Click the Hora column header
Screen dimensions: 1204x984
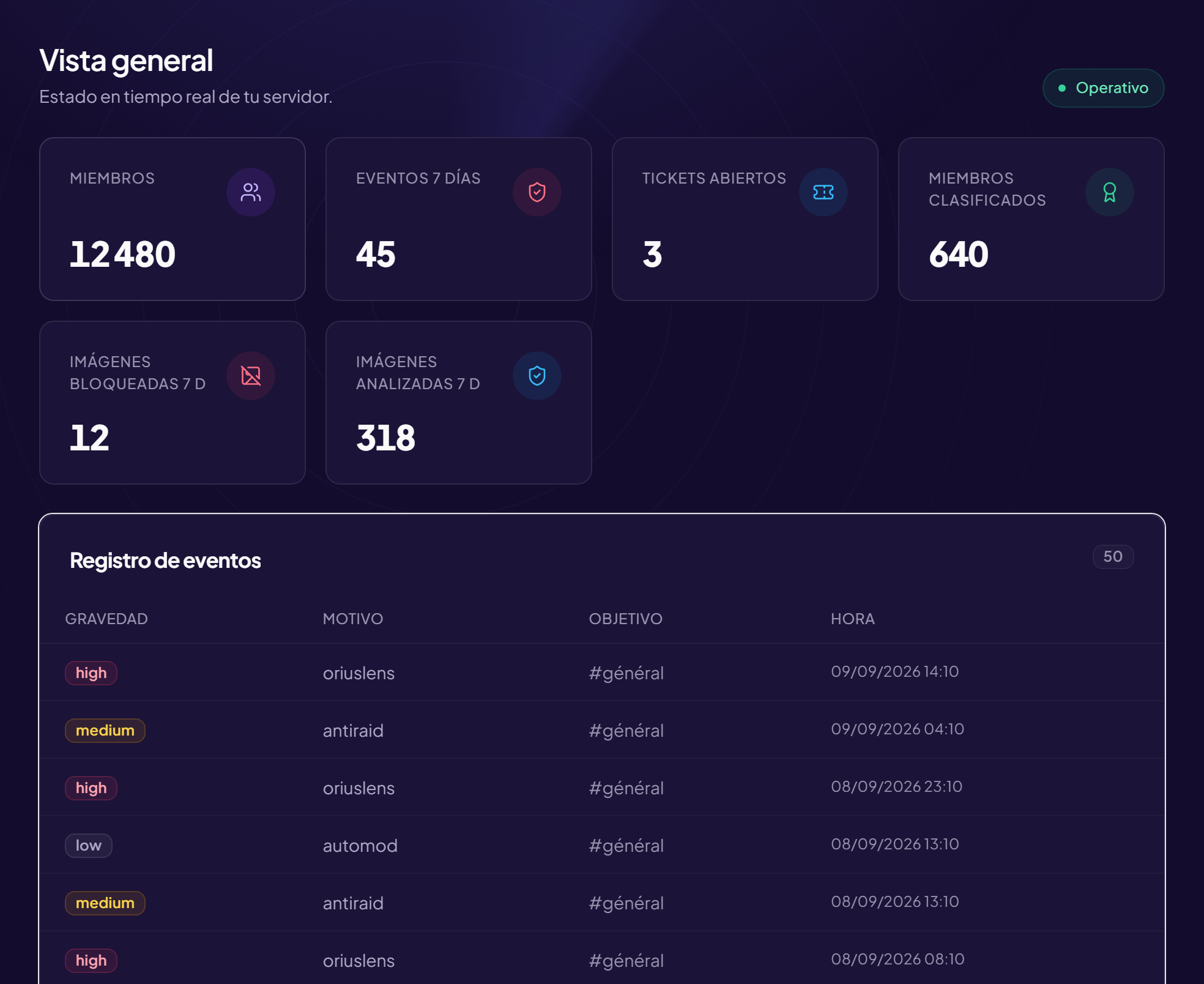pos(853,619)
